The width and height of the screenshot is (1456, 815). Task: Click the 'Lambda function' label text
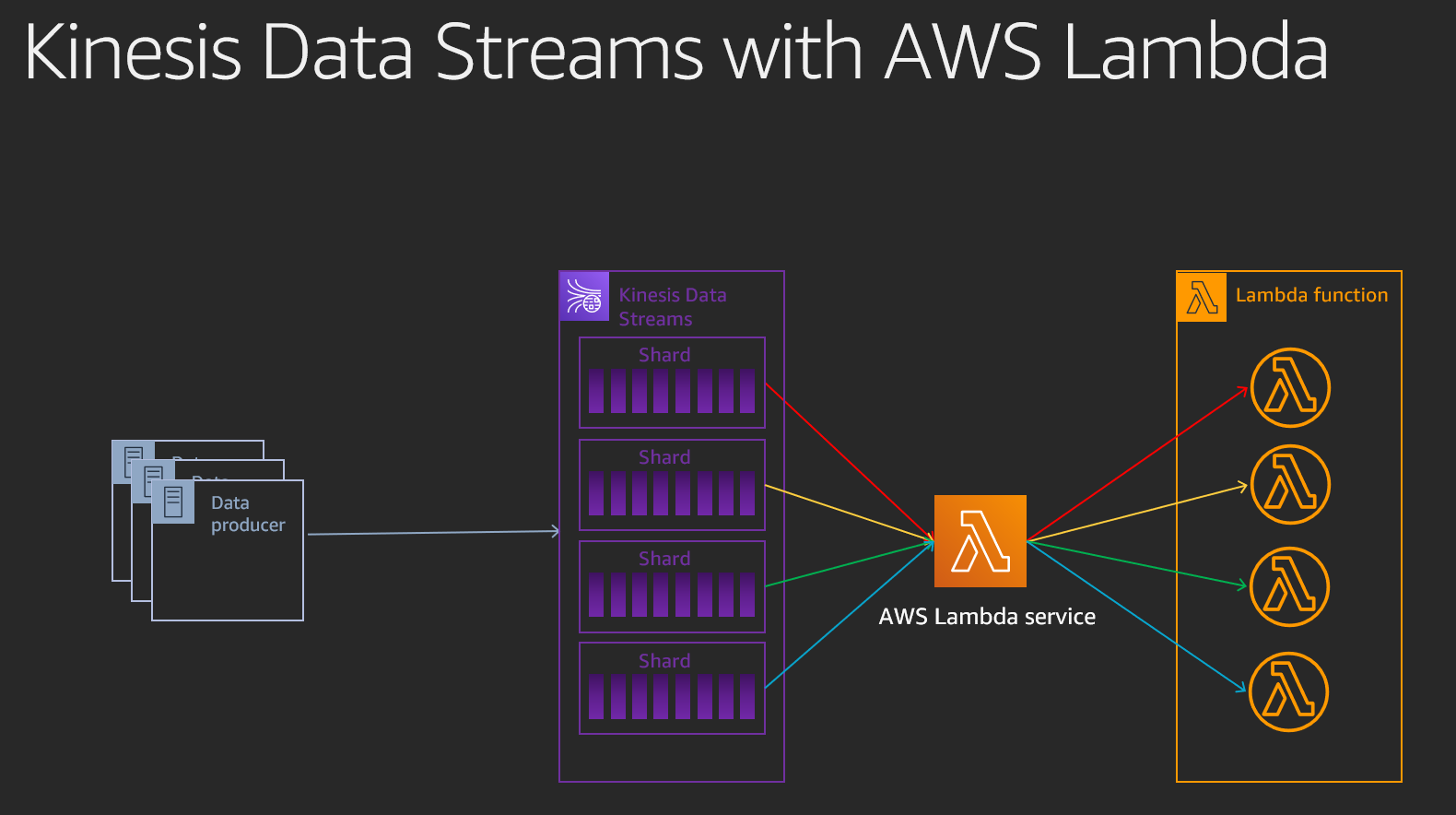[1311, 295]
